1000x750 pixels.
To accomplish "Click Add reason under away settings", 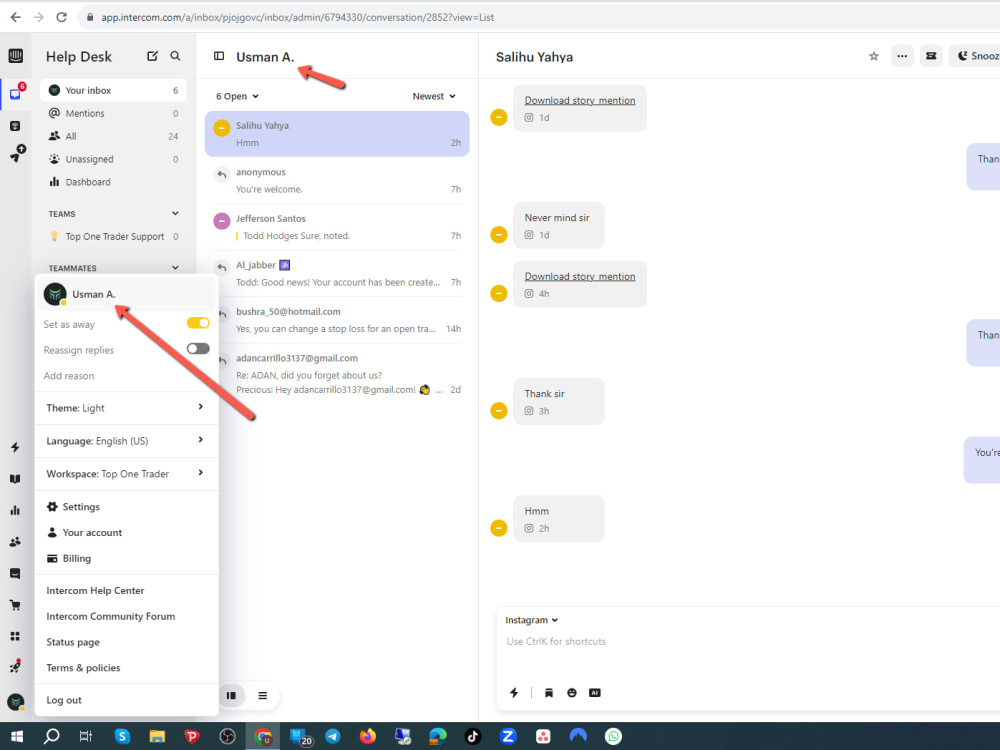I will (69, 376).
